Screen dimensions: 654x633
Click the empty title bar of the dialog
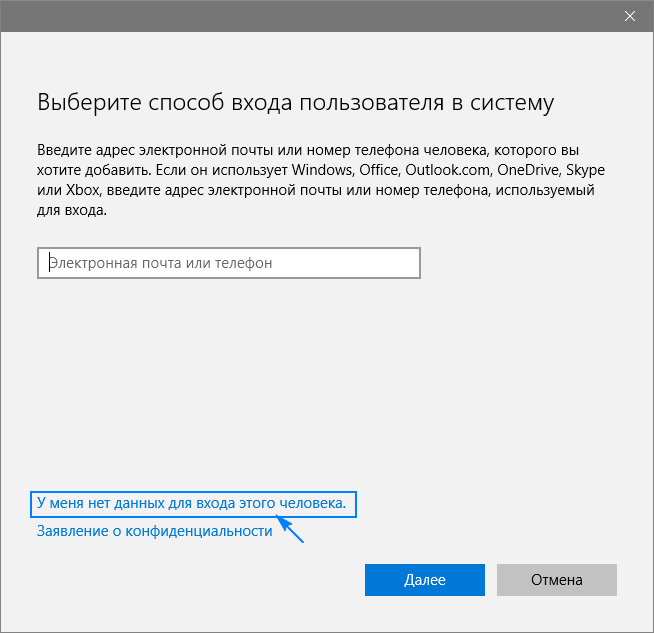pos(300,16)
